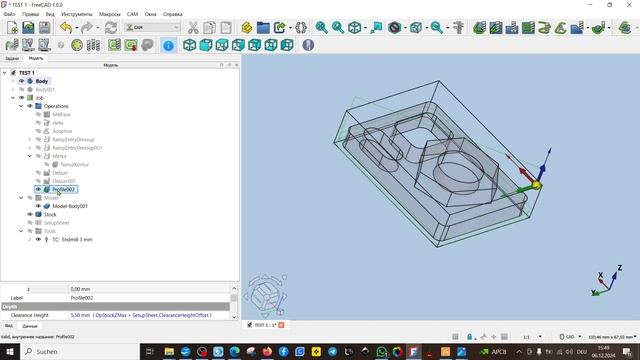Screen dimensions: 640x360
Task: Open the Правка menu
Action: pyautogui.click(x=31, y=14)
